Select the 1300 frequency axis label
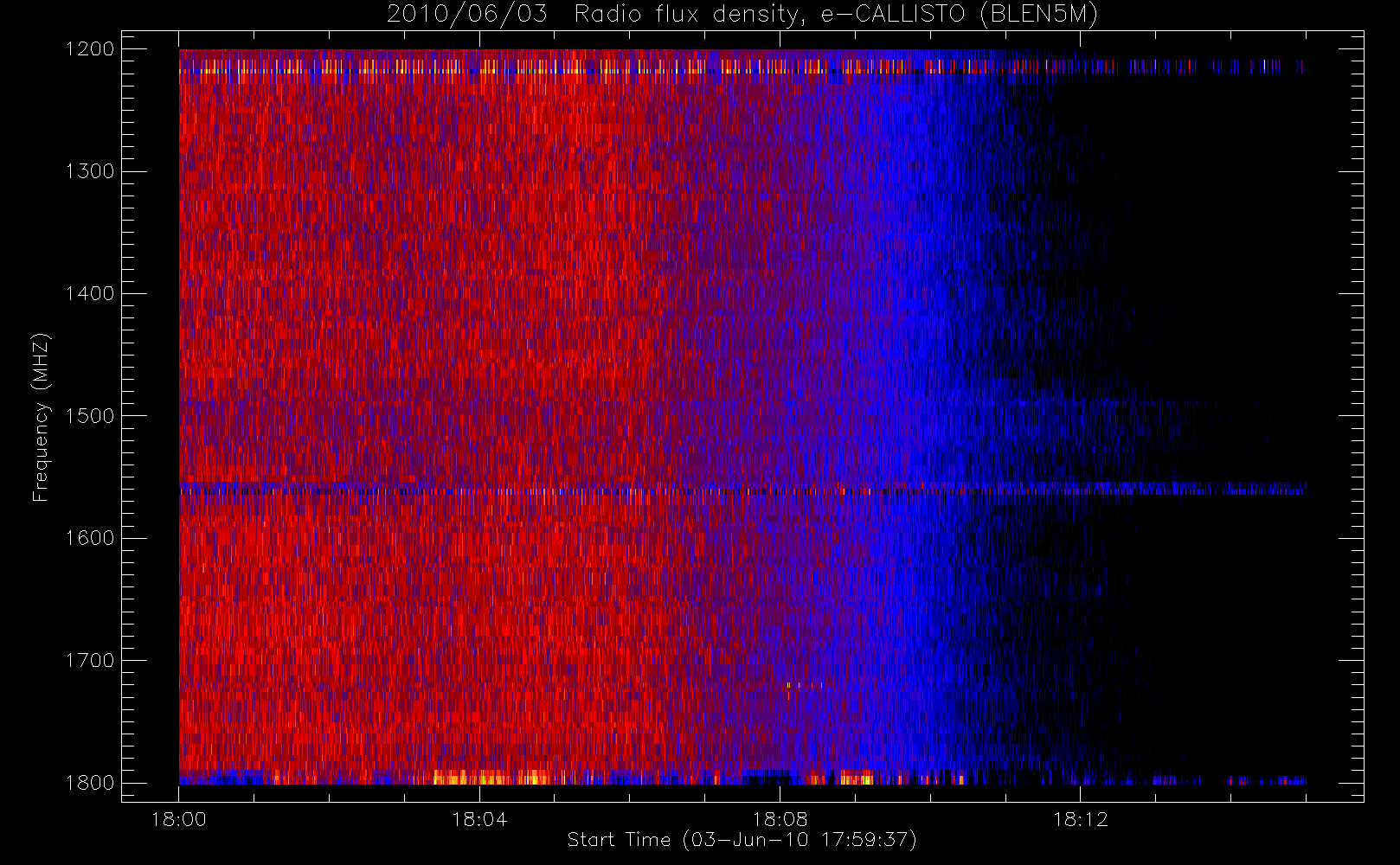Screen dimensions: 1400x865 pos(90,171)
